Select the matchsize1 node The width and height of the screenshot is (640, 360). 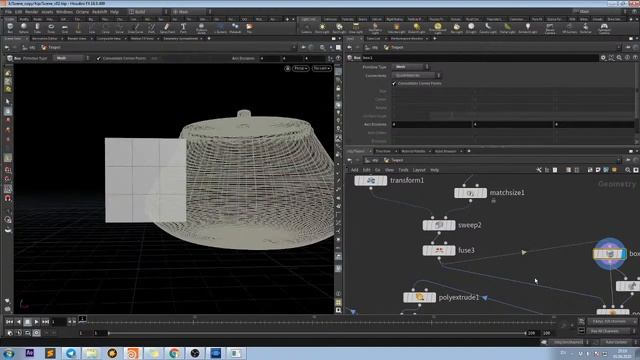click(470, 193)
